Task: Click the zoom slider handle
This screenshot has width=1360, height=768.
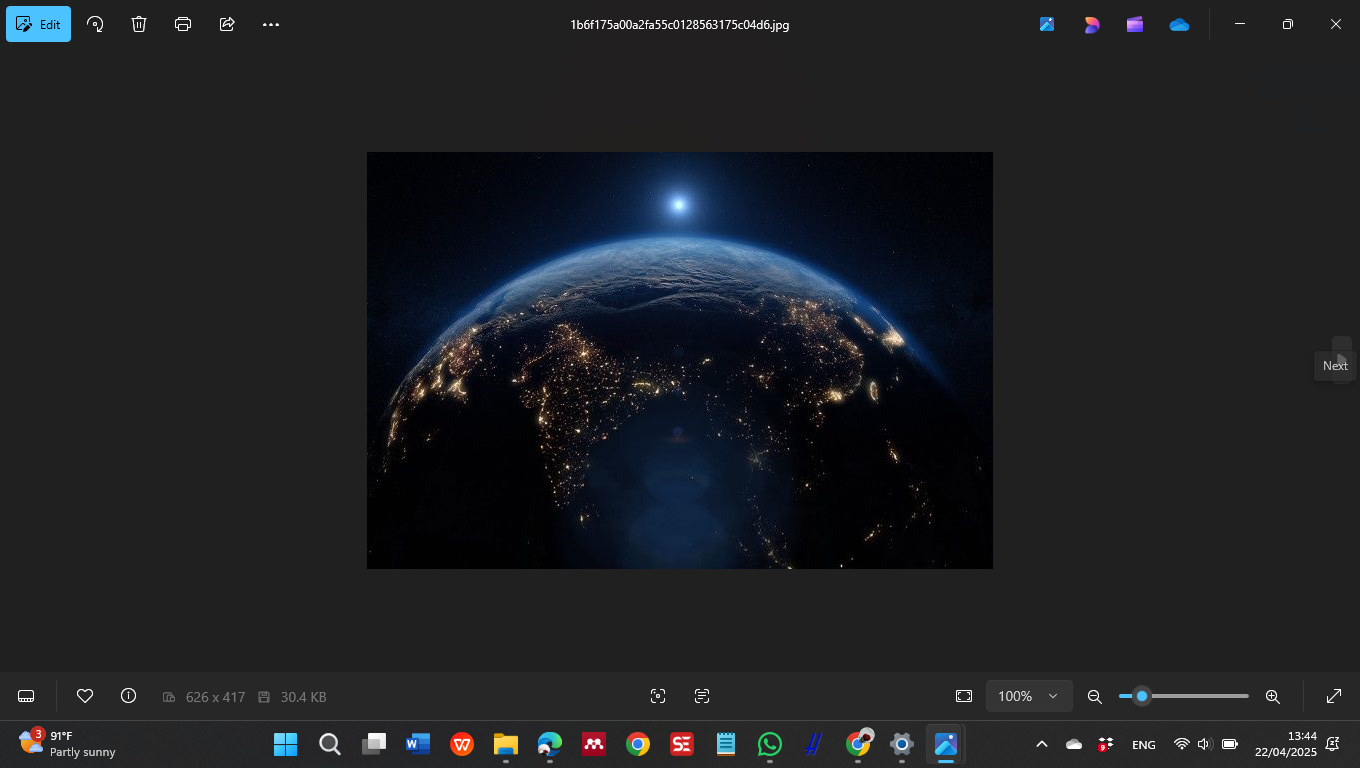Action: point(1142,696)
